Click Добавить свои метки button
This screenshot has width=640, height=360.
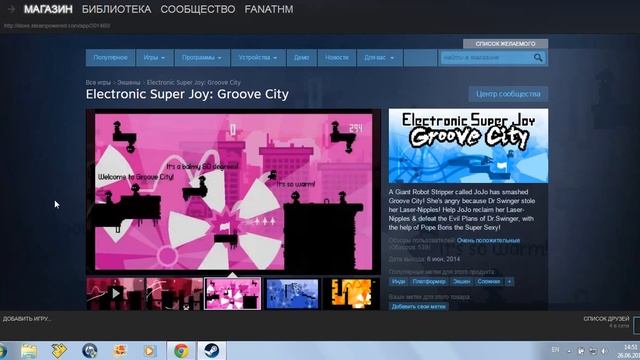coord(418,307)
